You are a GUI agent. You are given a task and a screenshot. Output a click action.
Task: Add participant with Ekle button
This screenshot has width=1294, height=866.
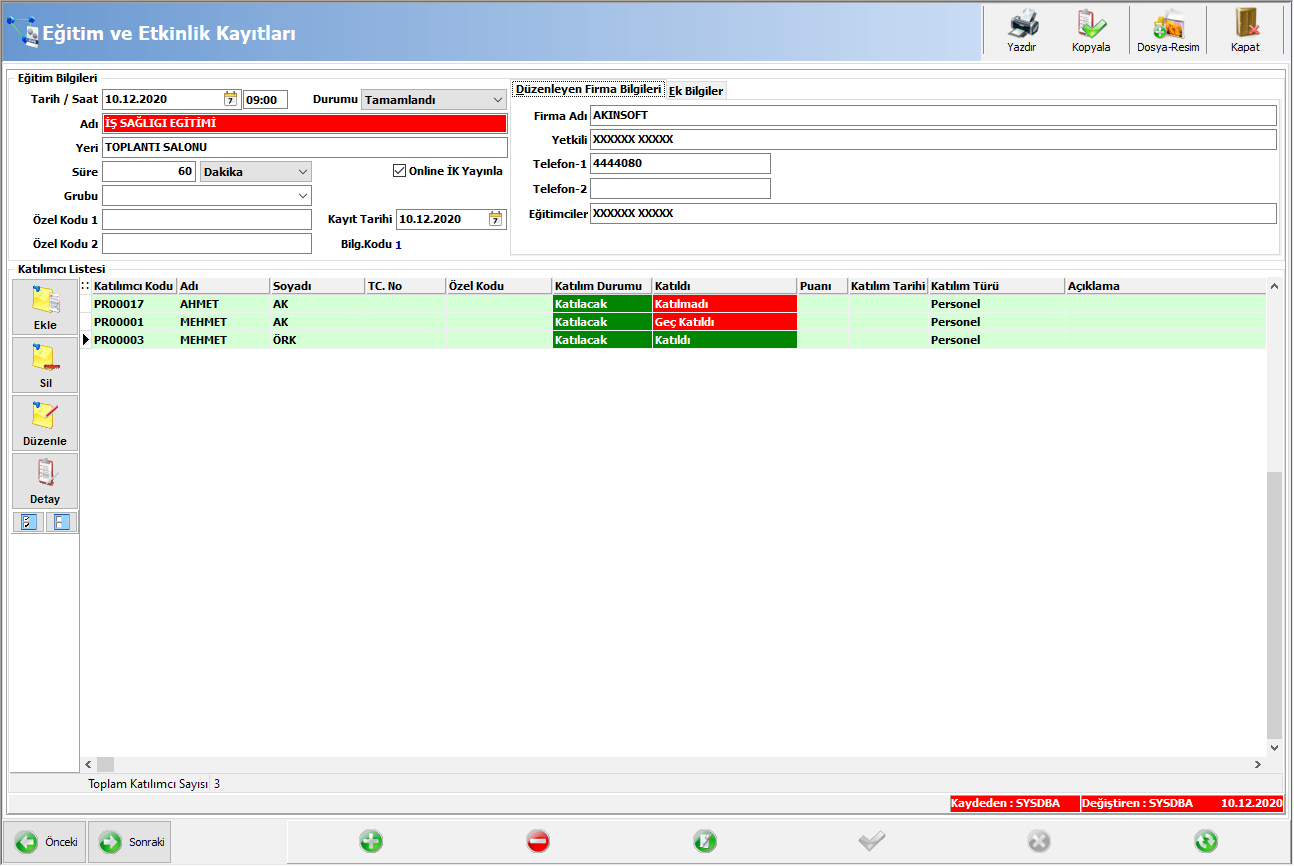45,307
